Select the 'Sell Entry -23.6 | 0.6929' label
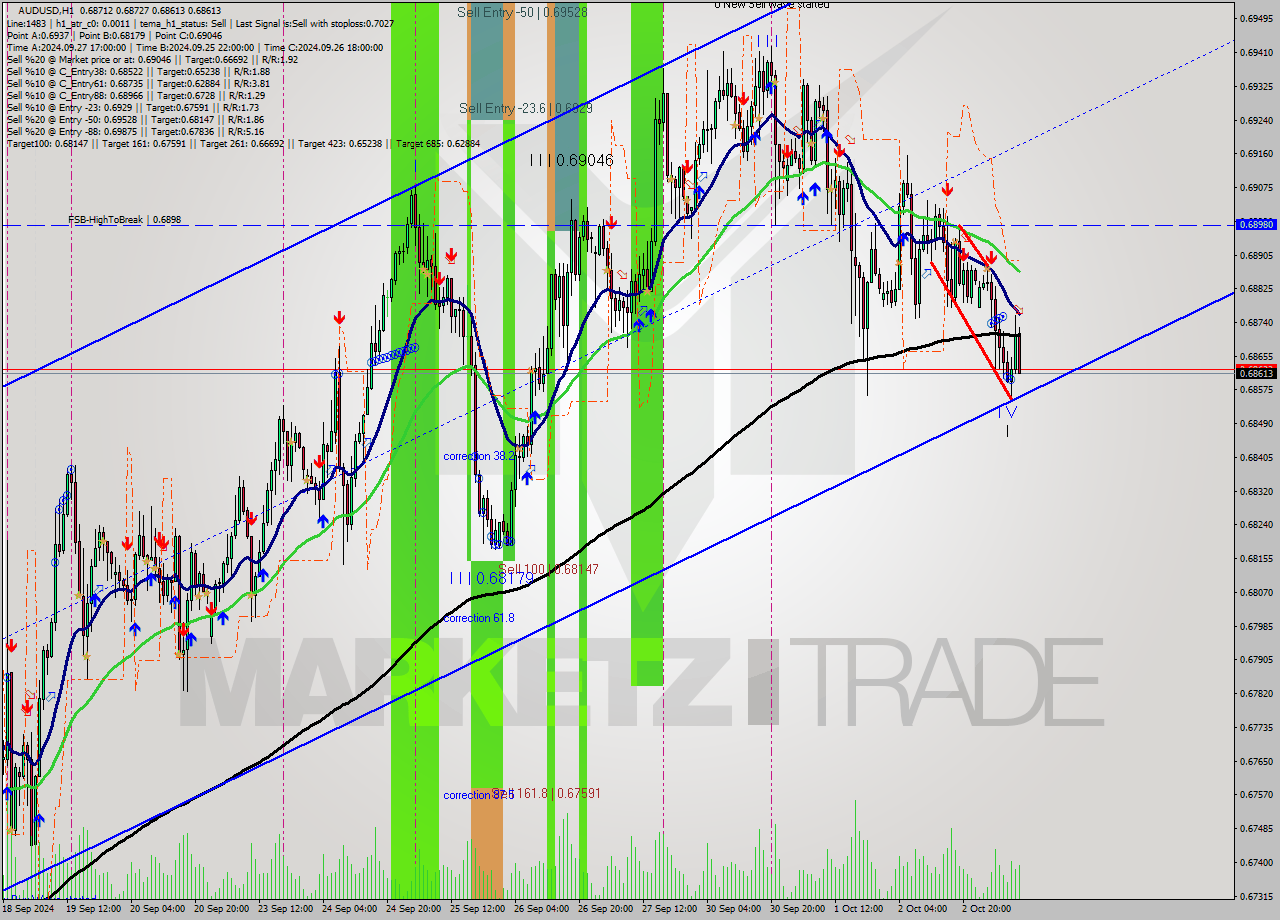 (525, 108)
